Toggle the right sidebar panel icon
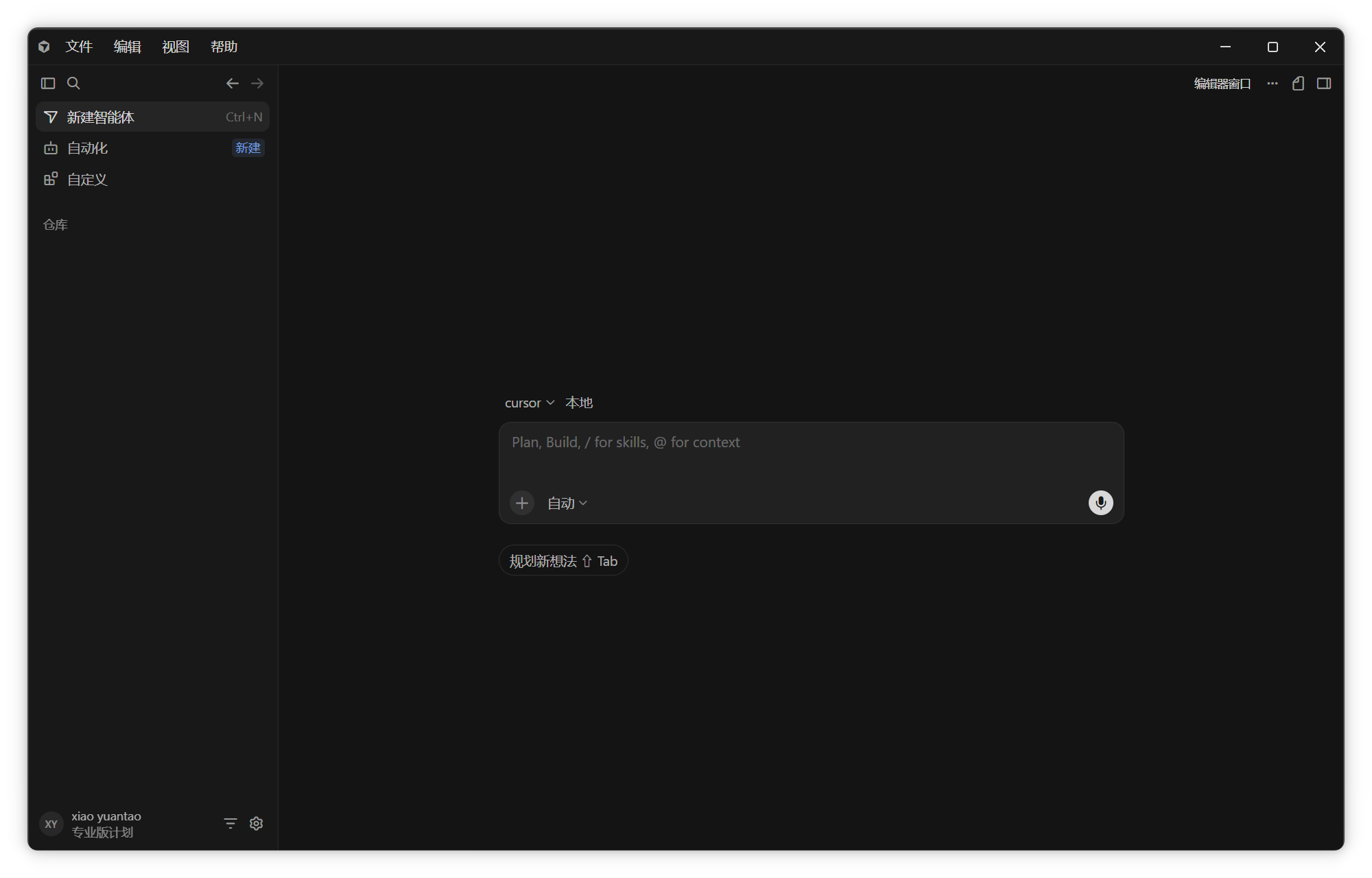This screenshot has height=878, width=1372. [x=1324, y=83]
